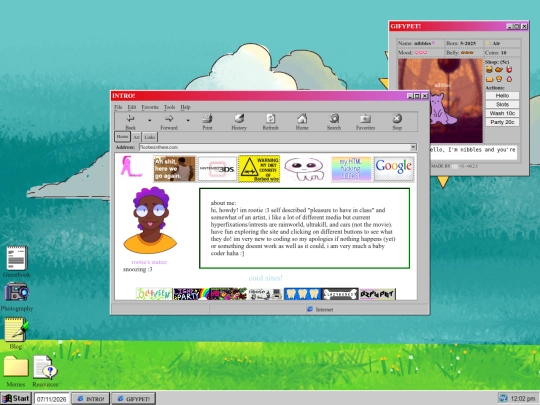Screen dimensions: 540x405
Task: Click the INTRO! taskbar button
Action: tap(91, 399)
